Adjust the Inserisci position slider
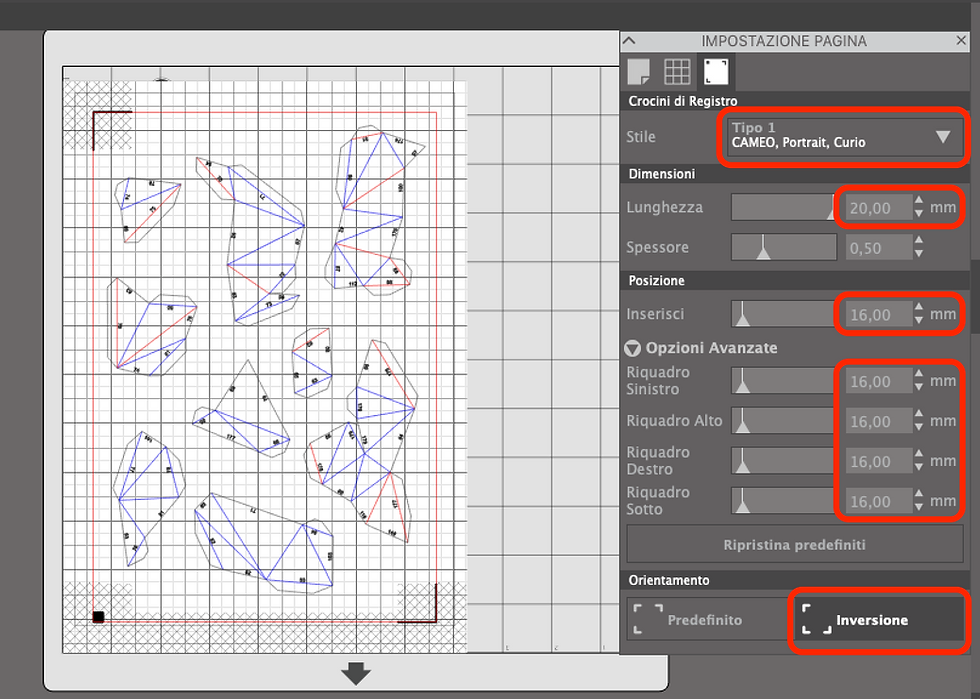 (x=784, y=314)
